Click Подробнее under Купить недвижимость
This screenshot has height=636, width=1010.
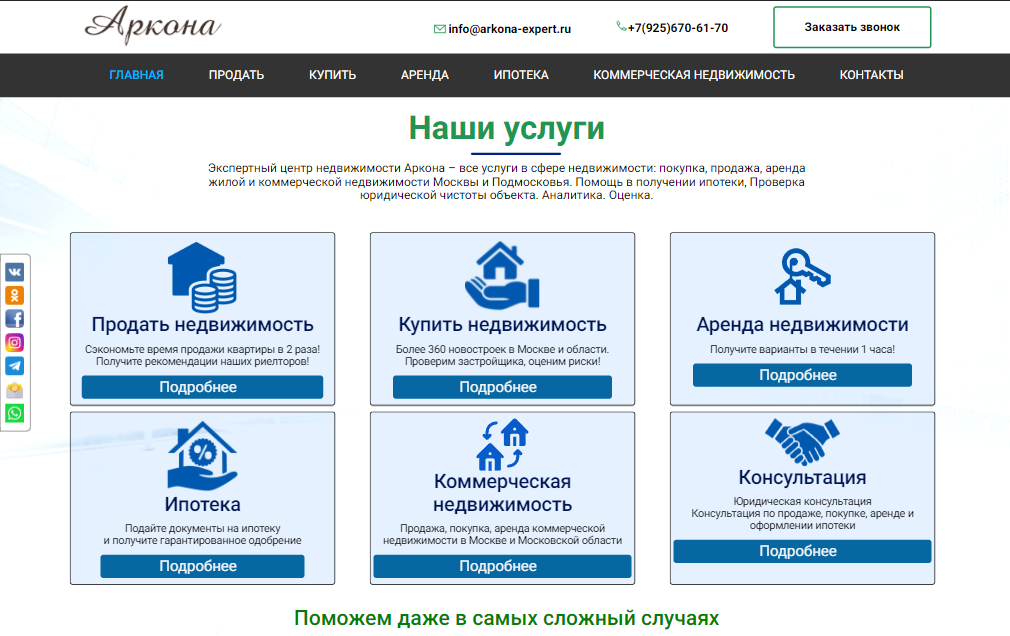coord(502,387)
